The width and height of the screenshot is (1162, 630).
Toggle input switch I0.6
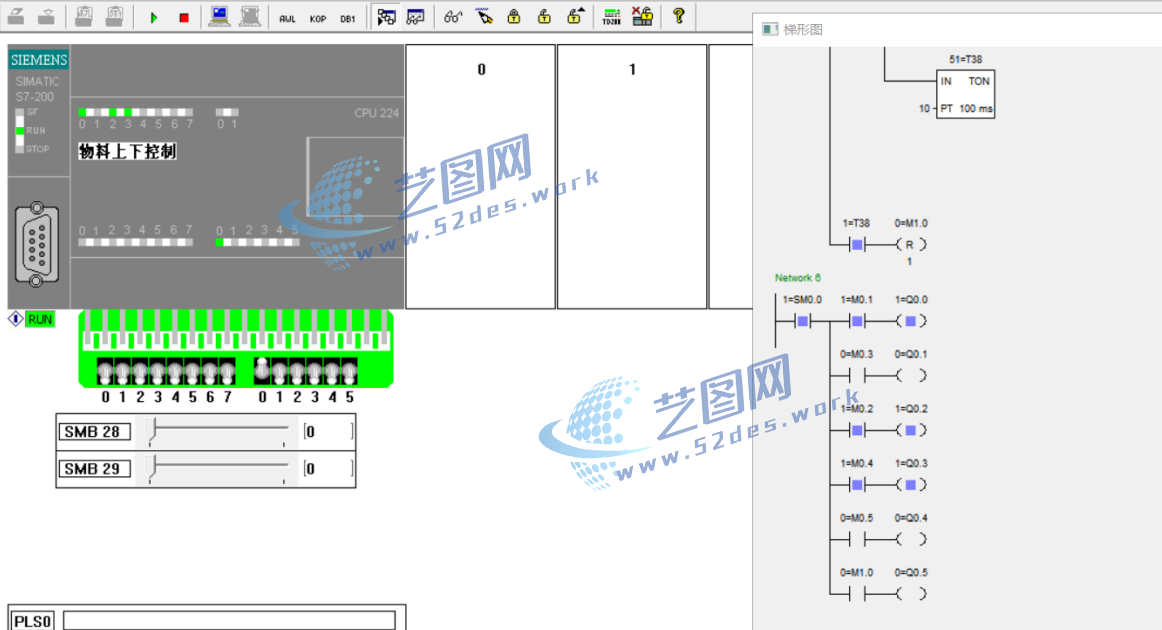210,371
